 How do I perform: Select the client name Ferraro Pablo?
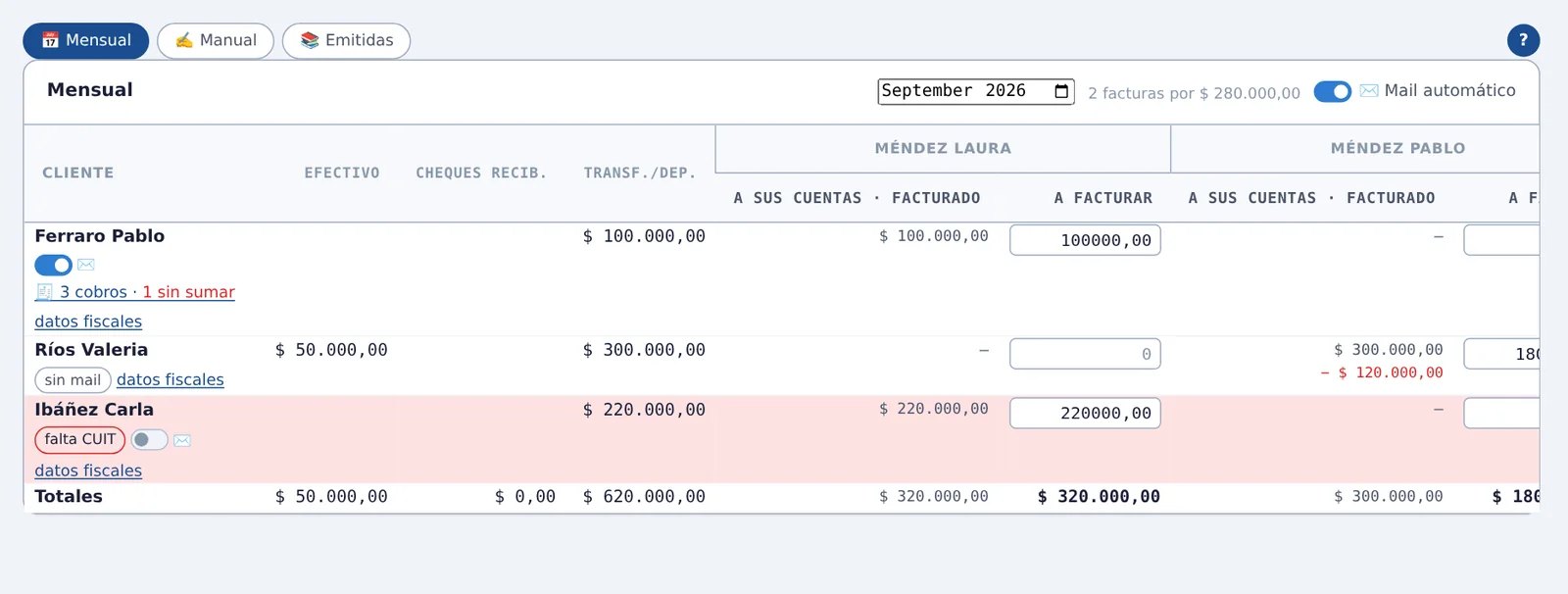click(x=100, y=236)
